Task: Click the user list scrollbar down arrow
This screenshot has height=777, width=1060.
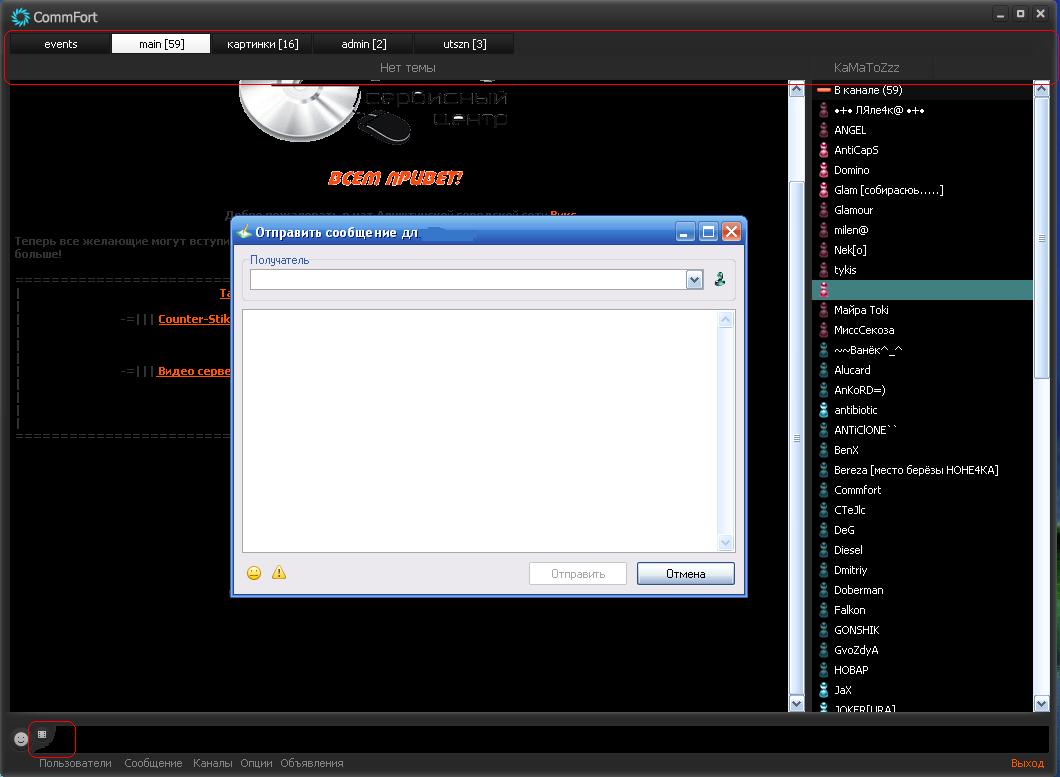Action: pos(1041,704)
